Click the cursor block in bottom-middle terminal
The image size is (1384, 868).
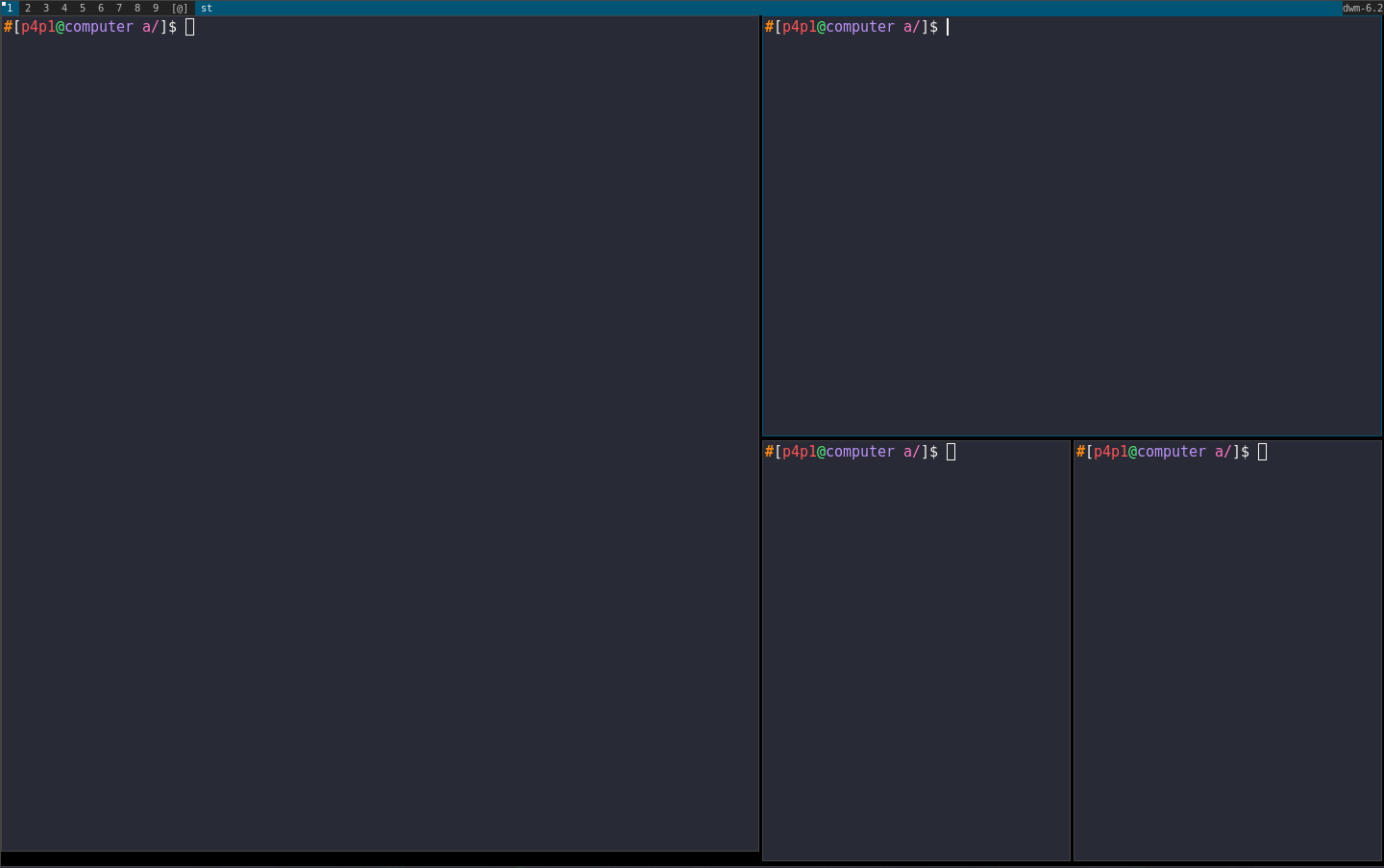pos(951,452)
